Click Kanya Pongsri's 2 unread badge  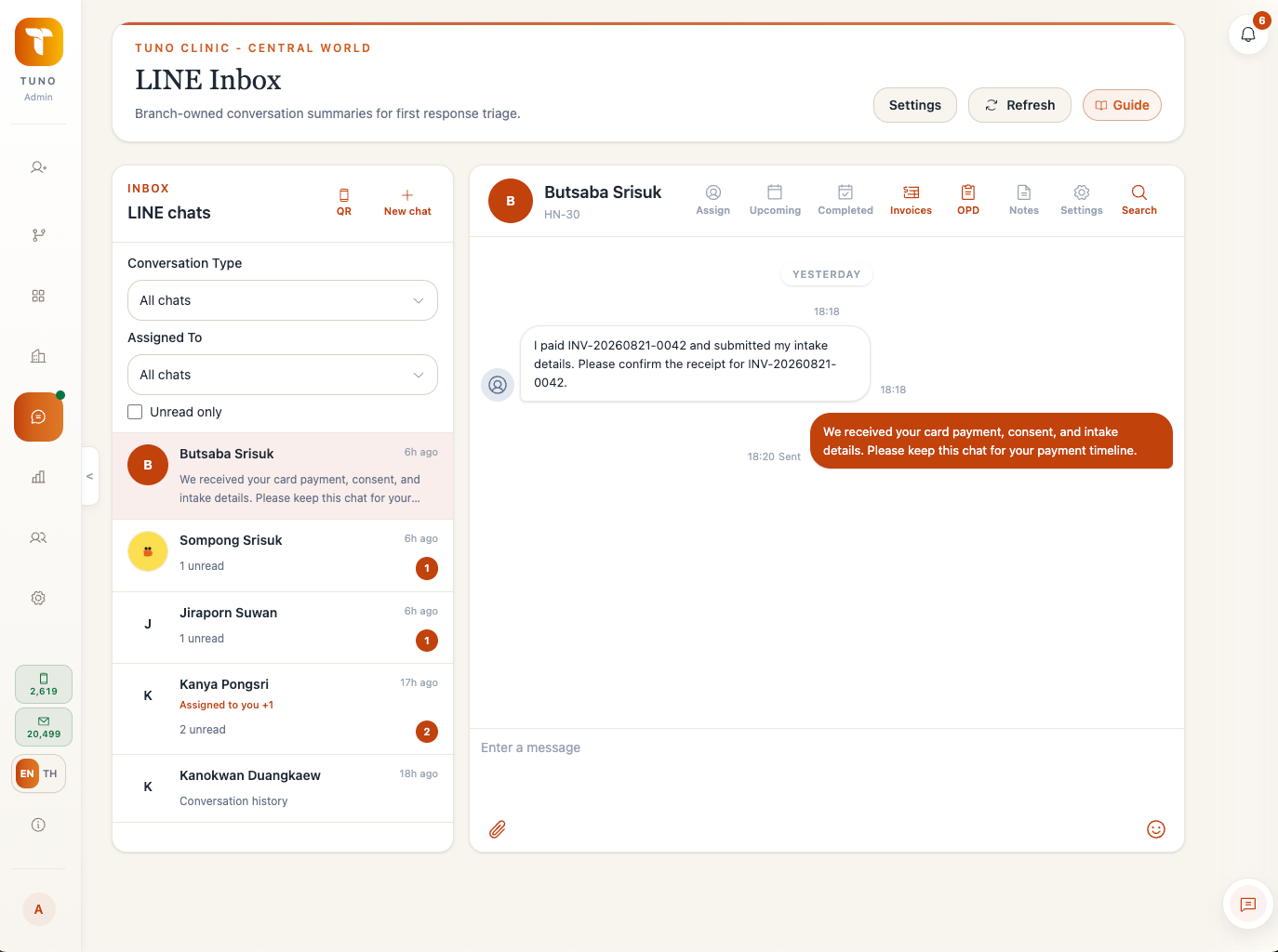point(427,732)
